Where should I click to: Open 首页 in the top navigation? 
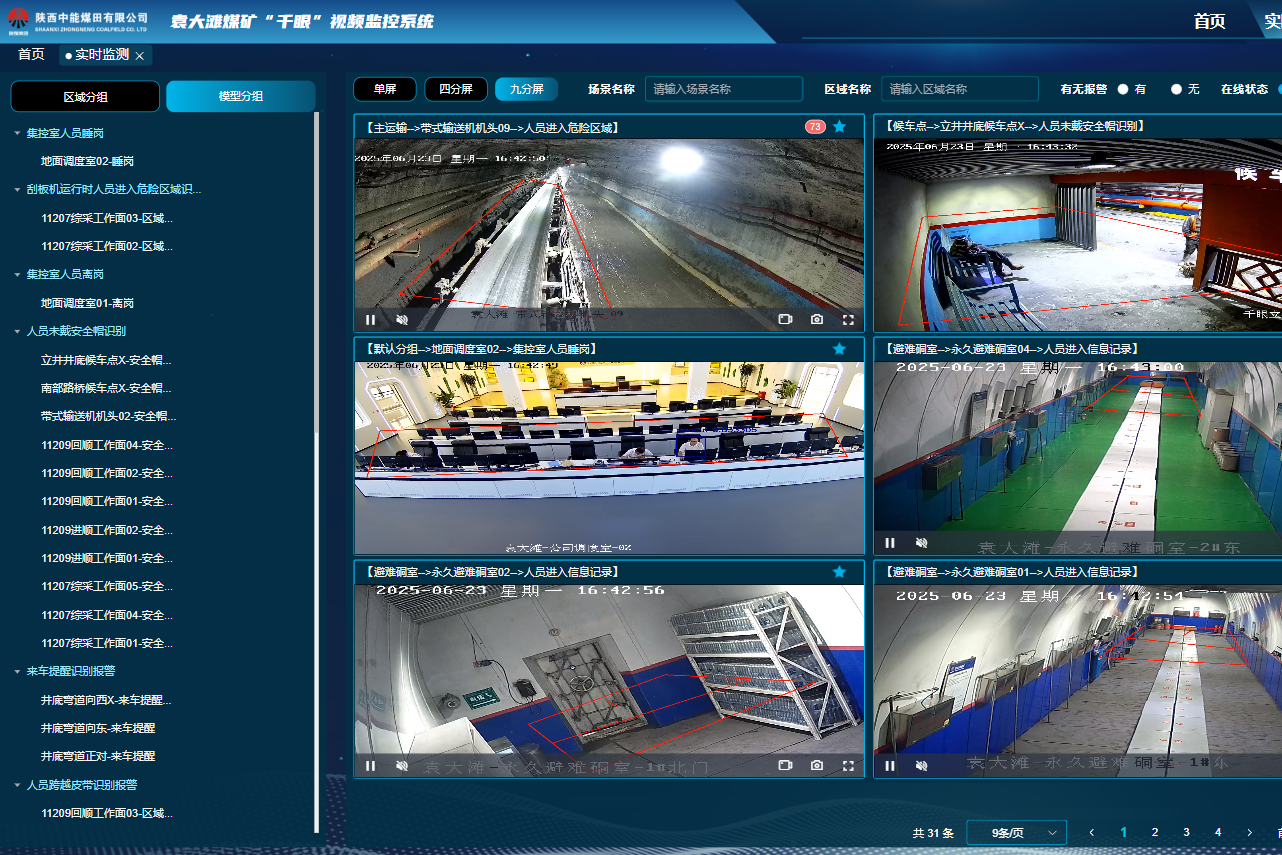[x=1209, y=21]
